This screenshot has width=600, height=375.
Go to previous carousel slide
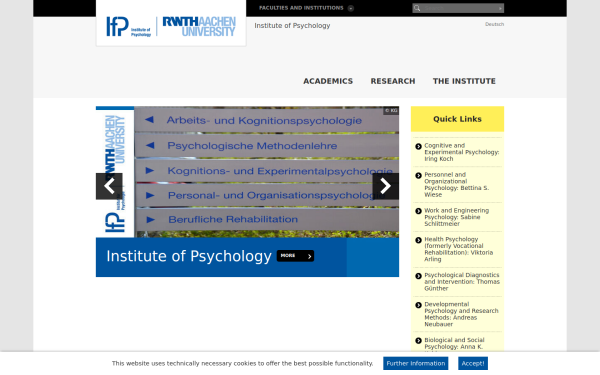click(109, 186)
